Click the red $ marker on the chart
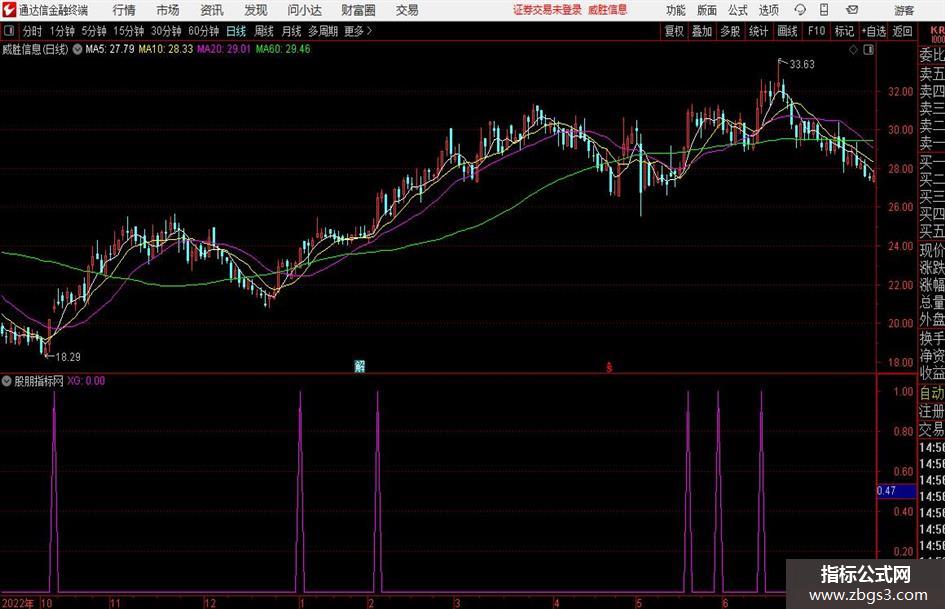The height and width of the screenshot is (609, 945). tap(609, 367)
